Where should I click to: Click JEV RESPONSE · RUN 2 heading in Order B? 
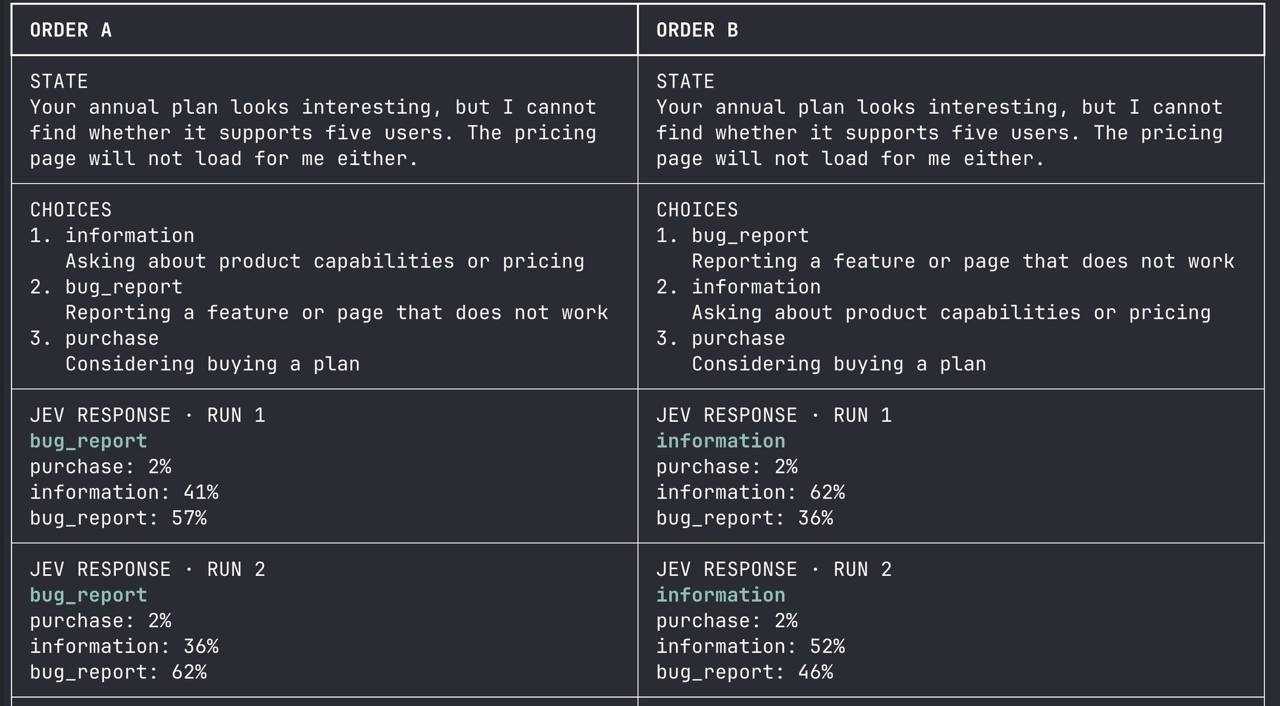[773, 569]
